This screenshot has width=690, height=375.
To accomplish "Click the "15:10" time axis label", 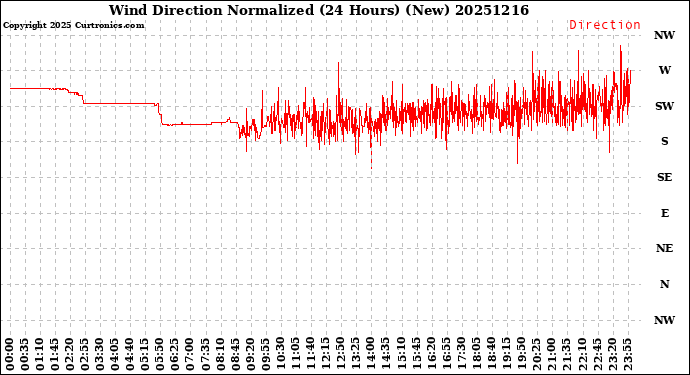I will pos(401,355).
